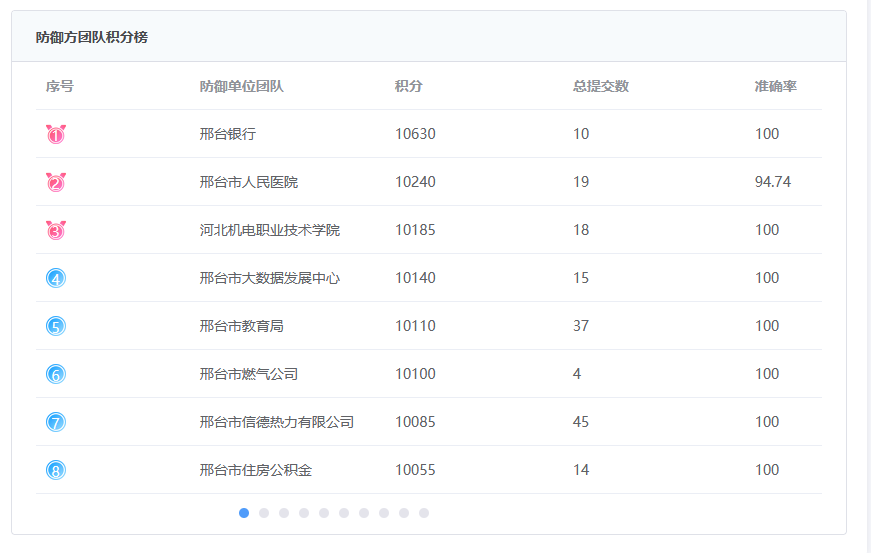871x553 pixels.
Task: Select the first active pagination dot
Action: [244, 513]
